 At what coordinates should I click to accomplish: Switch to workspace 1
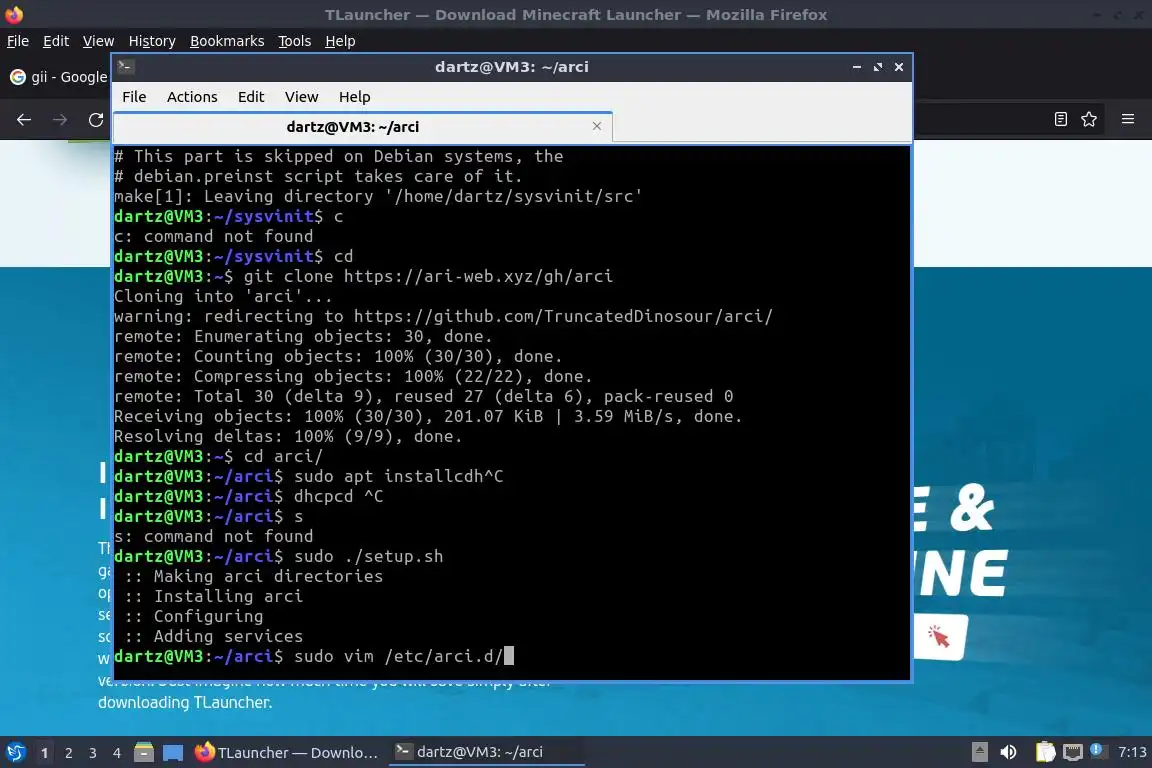click(44, 753)
